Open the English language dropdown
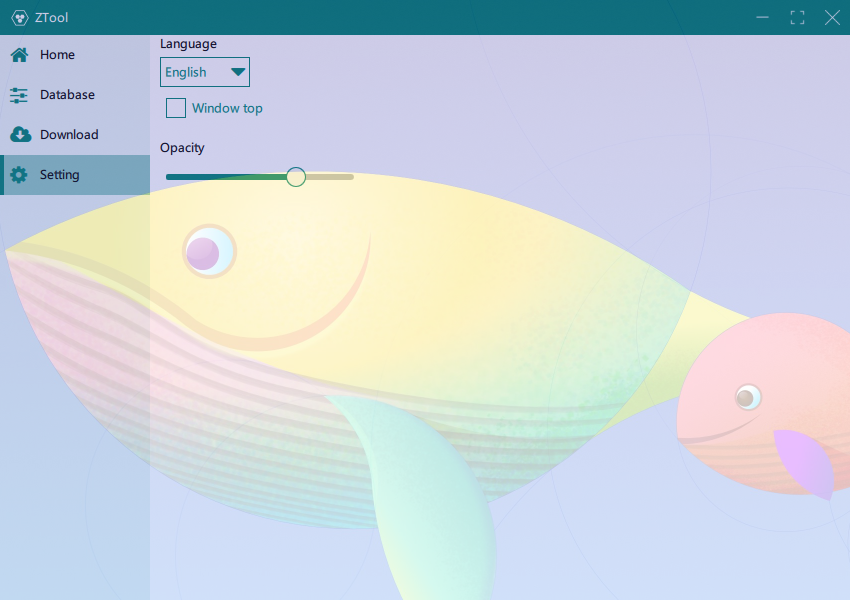This screenshot has height=600, width=850. (x=205, y=72)
